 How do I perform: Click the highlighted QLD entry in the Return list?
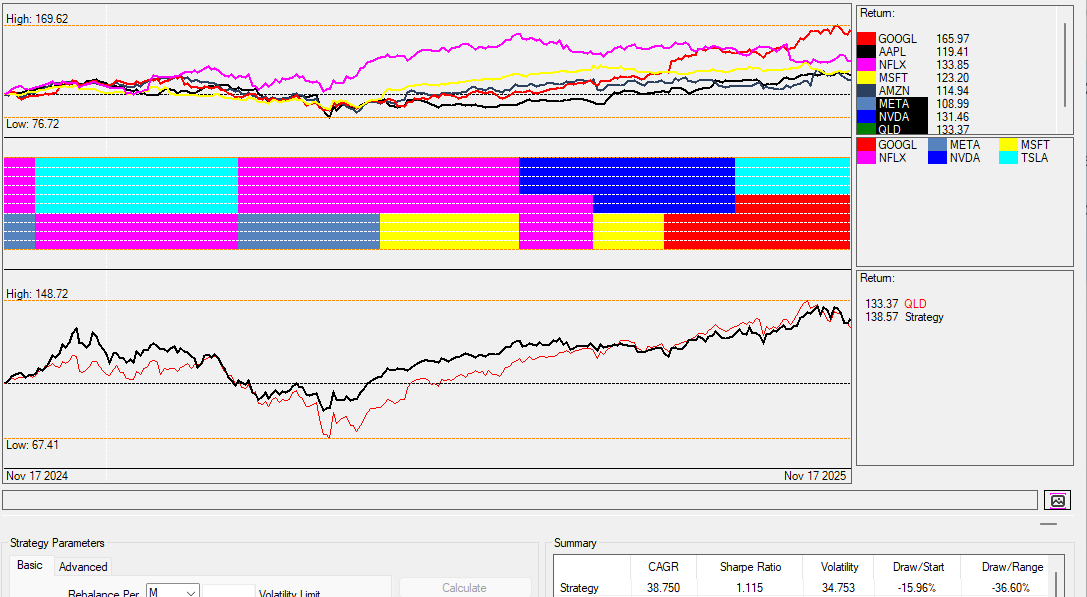click(889, 130)
